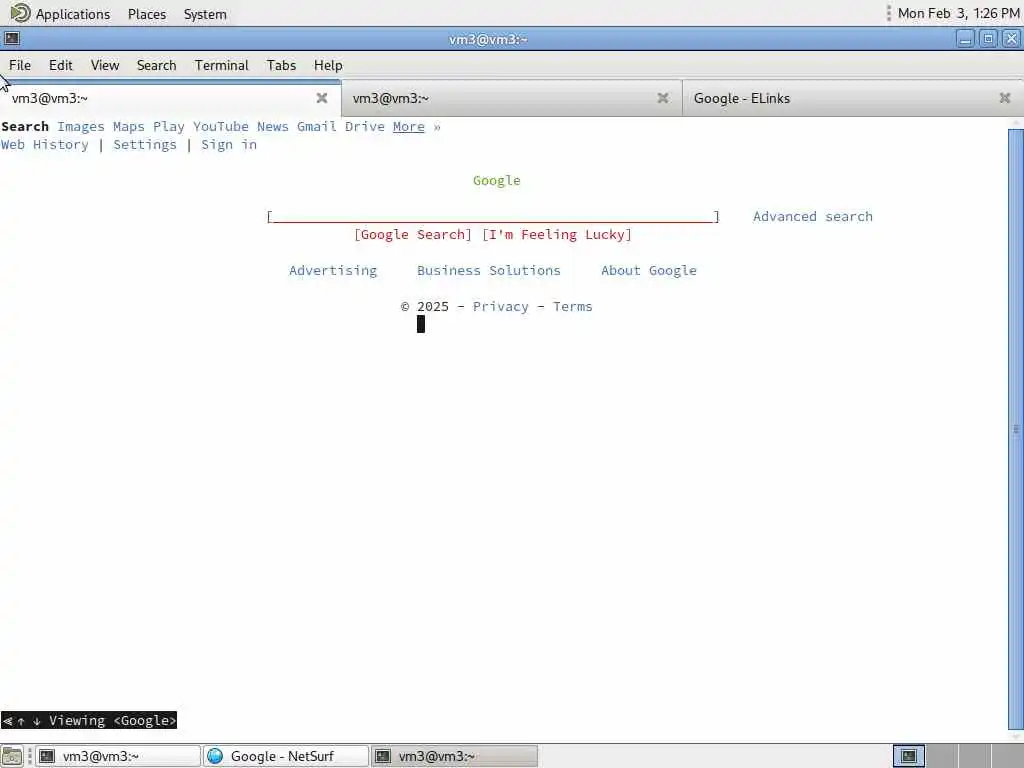This screenshot has height=768, width=1024.
Task: Click the terminal vertical scrollbar
Action: coord(1016,429)
